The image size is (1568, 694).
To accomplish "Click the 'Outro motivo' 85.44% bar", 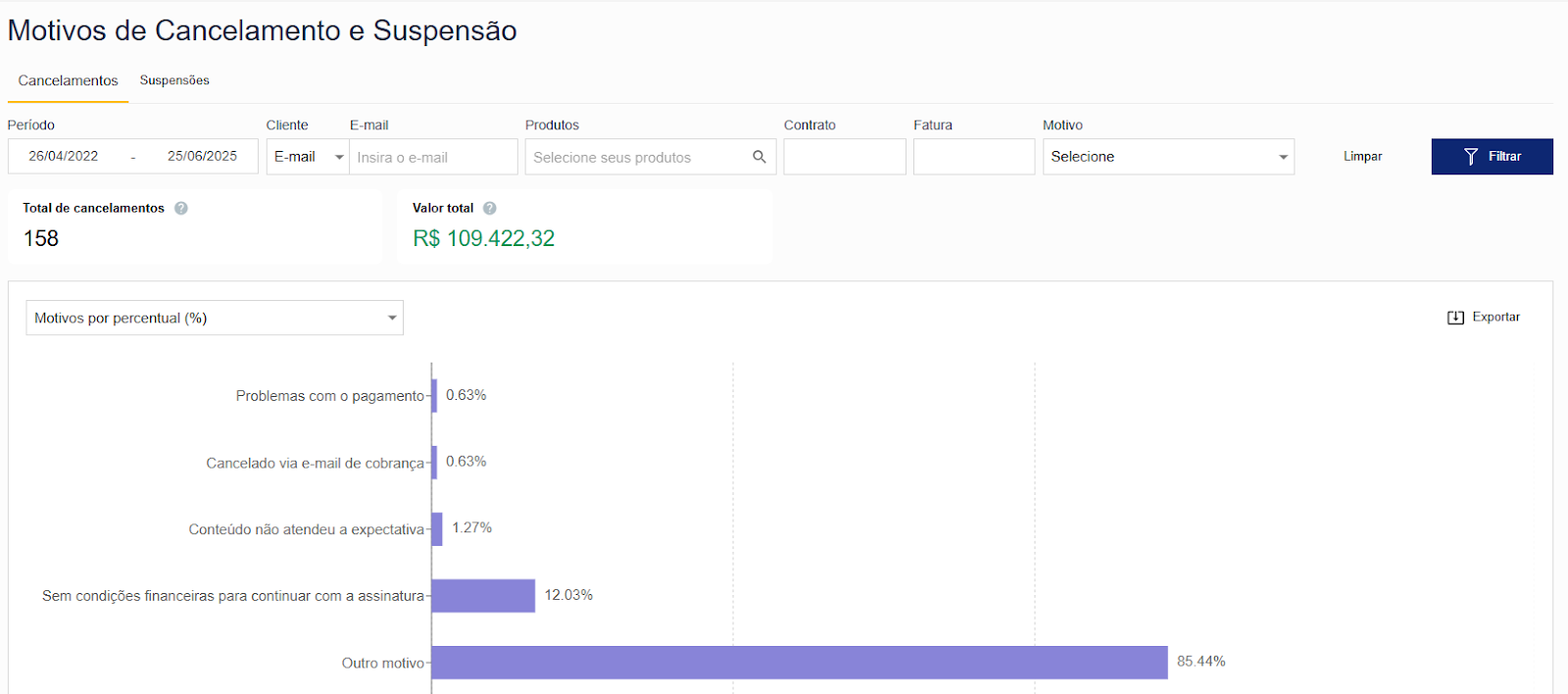I will click(x=800, y=663).
